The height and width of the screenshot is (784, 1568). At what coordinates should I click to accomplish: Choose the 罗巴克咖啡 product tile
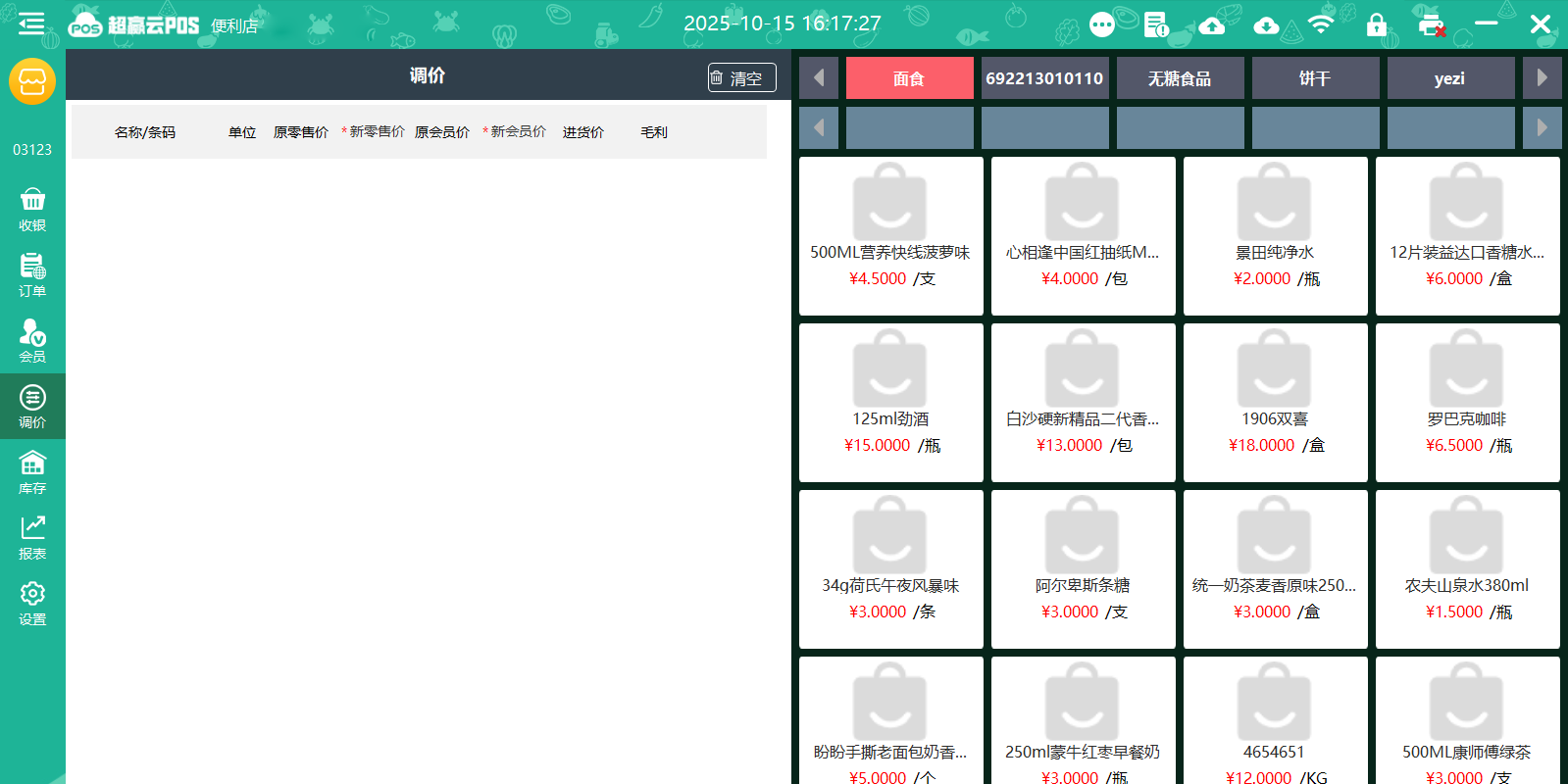coord(1467,402)
